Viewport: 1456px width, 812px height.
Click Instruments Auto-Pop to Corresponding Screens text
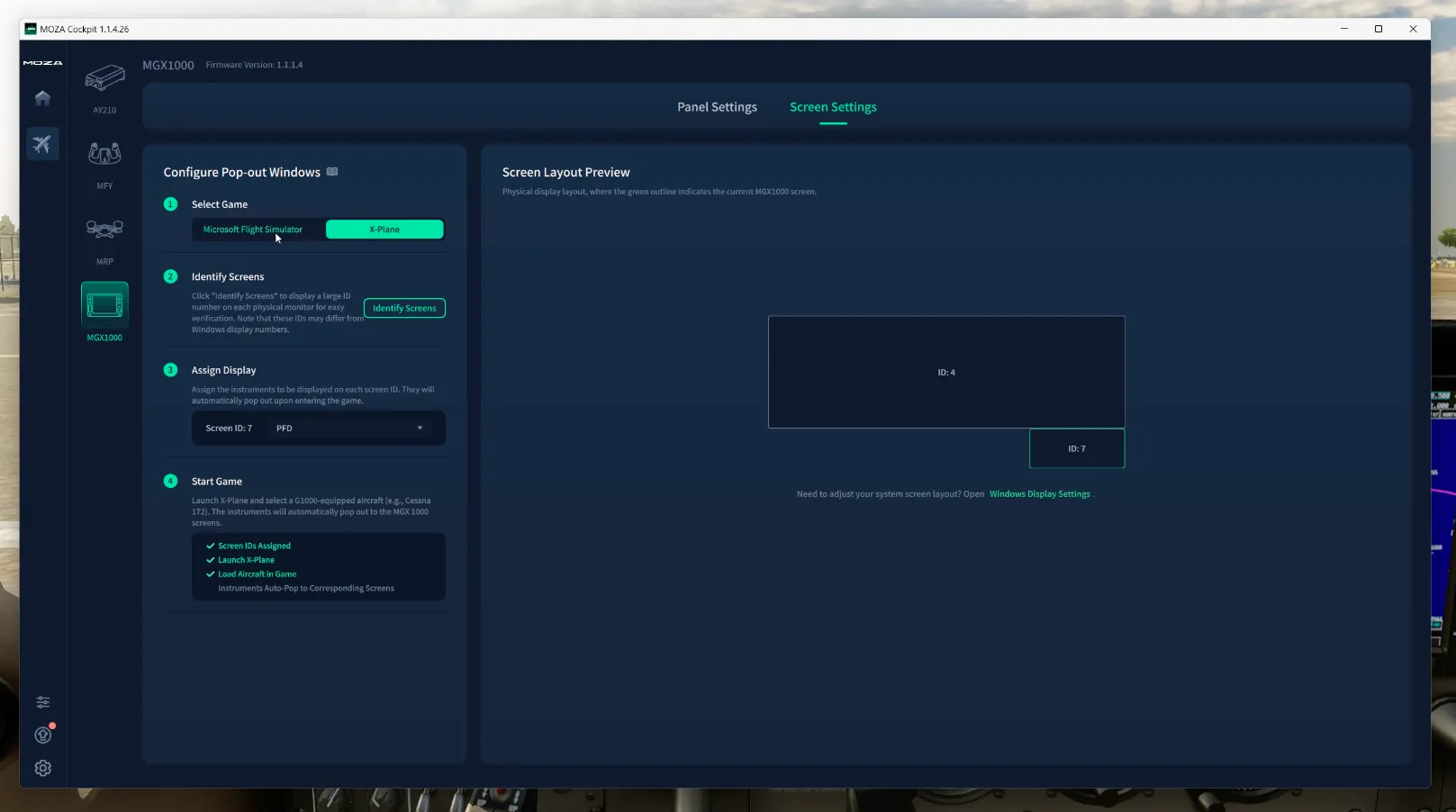coord(306,589)
